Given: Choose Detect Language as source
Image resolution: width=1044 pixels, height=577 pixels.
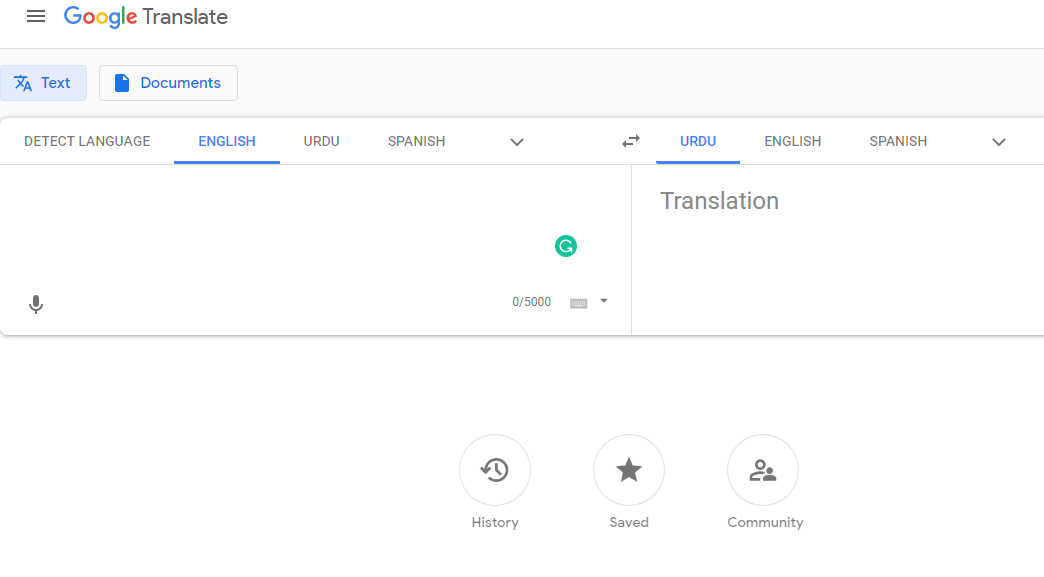Looking at the screenshot, I should [87, 141].
